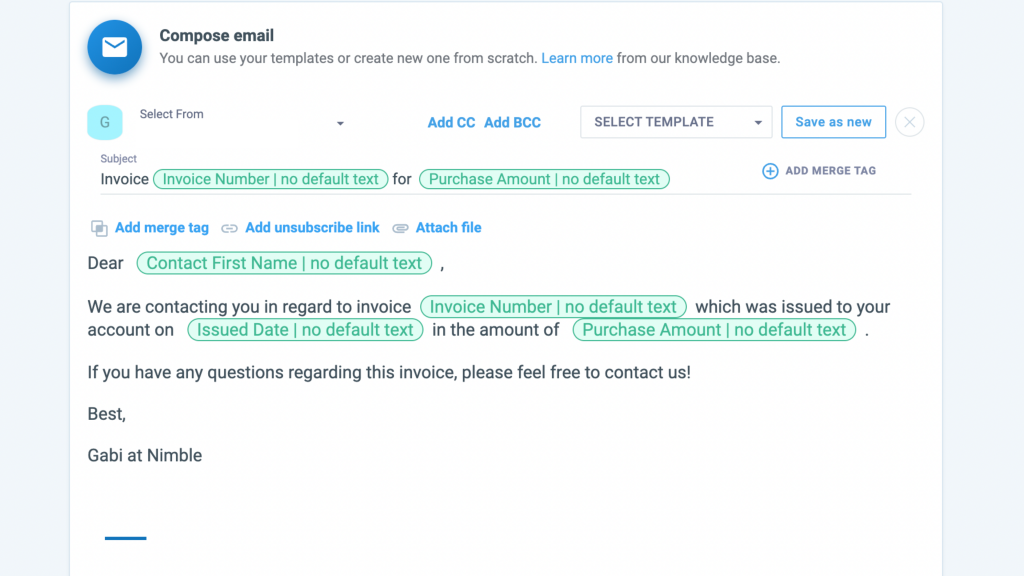
Task: Select the Invoice Number tag in subject
Action: coord(270,179)
